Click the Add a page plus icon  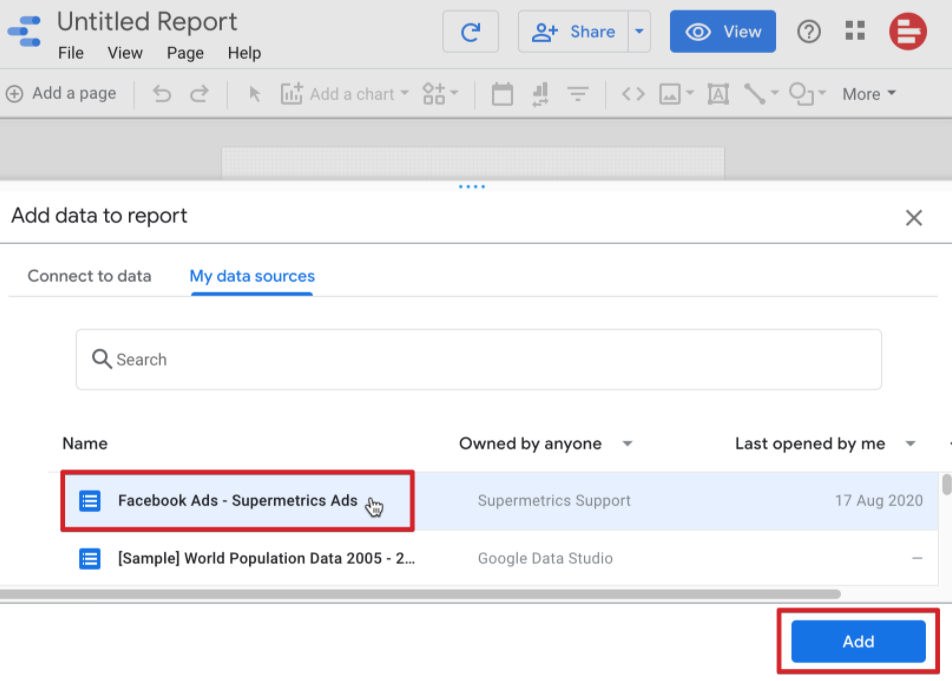coord(14,94)
